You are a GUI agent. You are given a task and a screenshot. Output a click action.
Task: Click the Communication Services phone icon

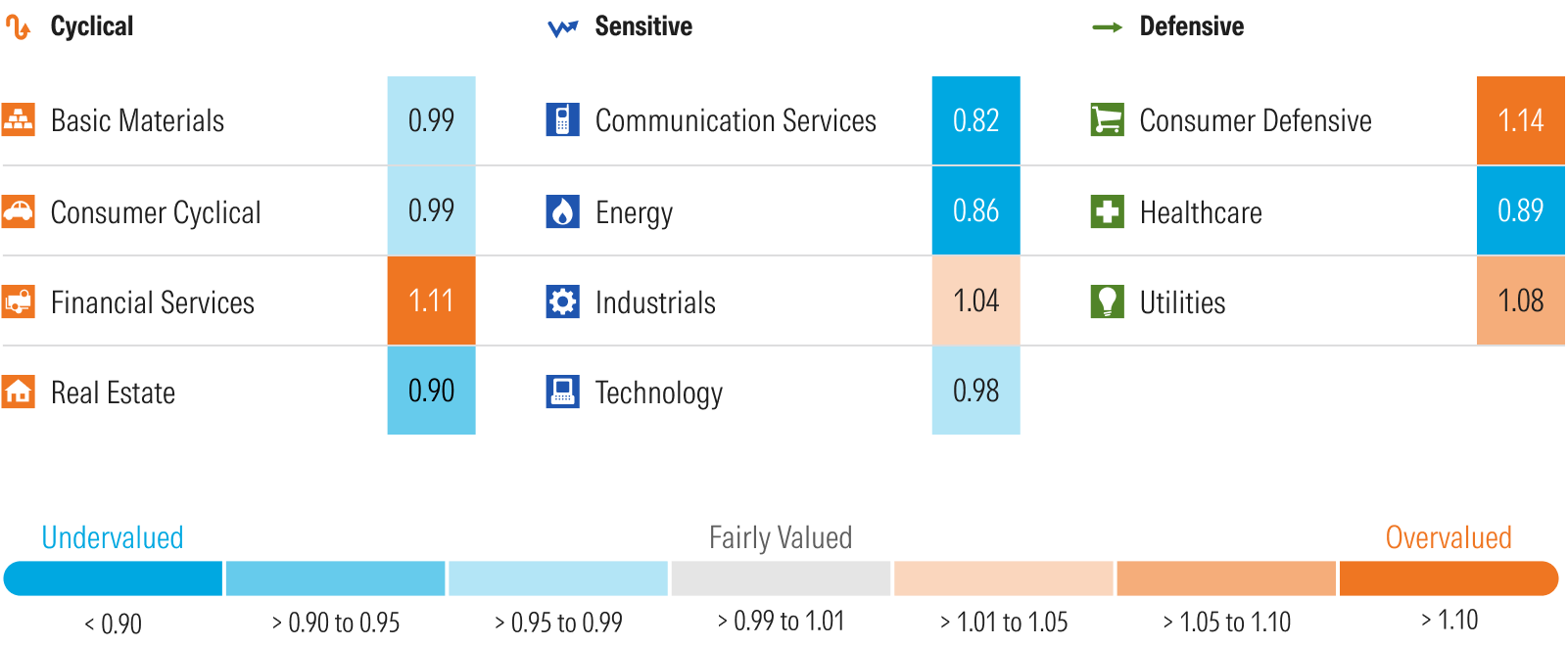point(562,119)
